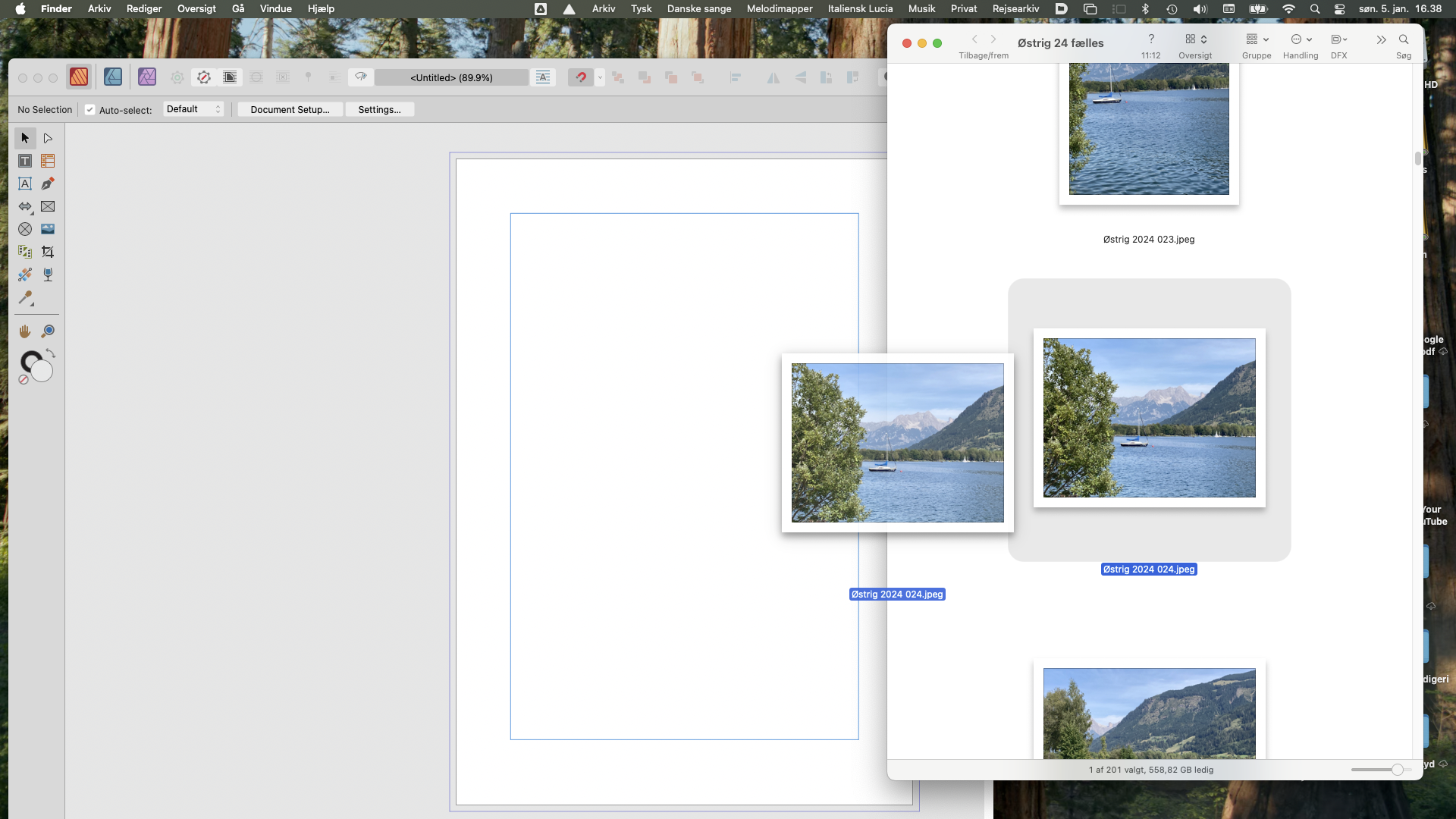Click the fill color circle swatch

tap(42, 371)
